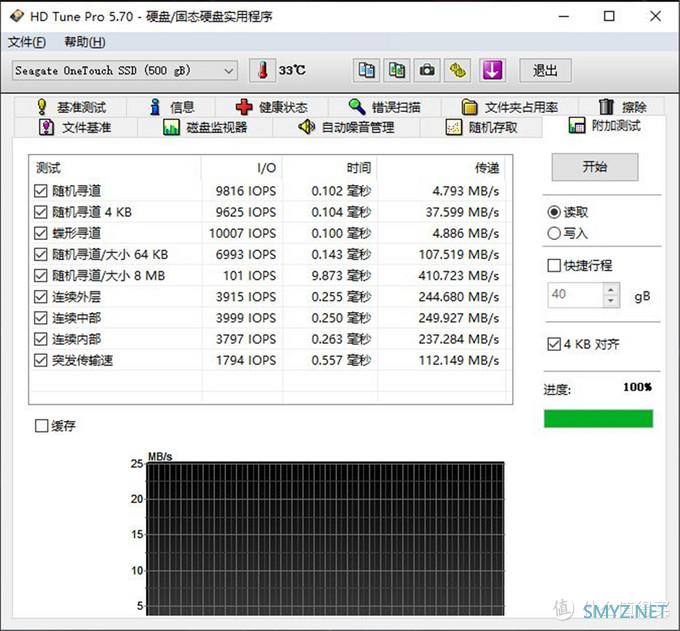Switch to the 错误扫描 error scan tab
Screen dimensions: 680x631
(x=385, y=107)
